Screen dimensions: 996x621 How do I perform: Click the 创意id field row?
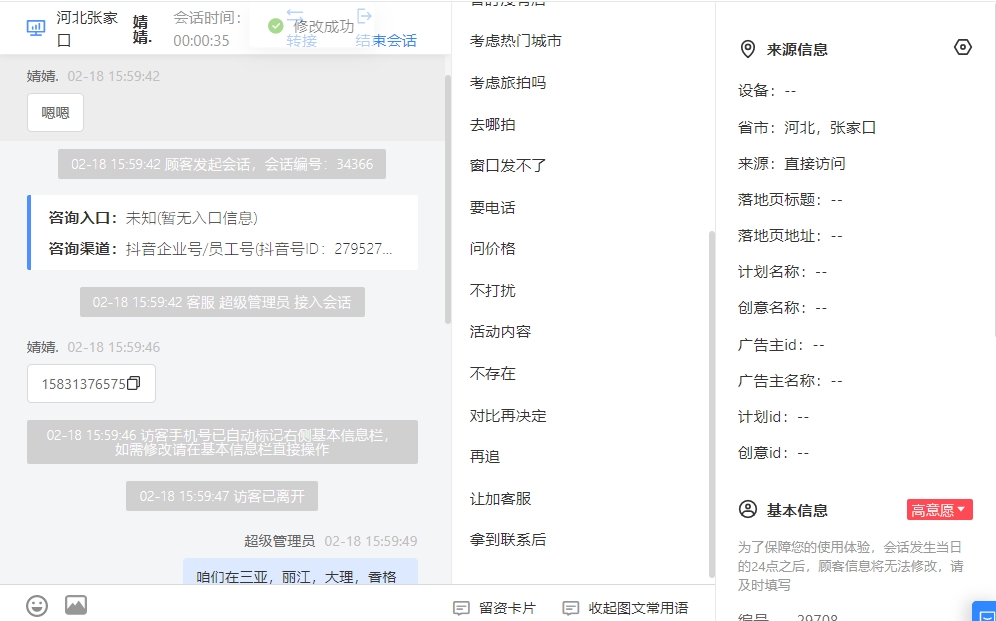coord(774,453)
